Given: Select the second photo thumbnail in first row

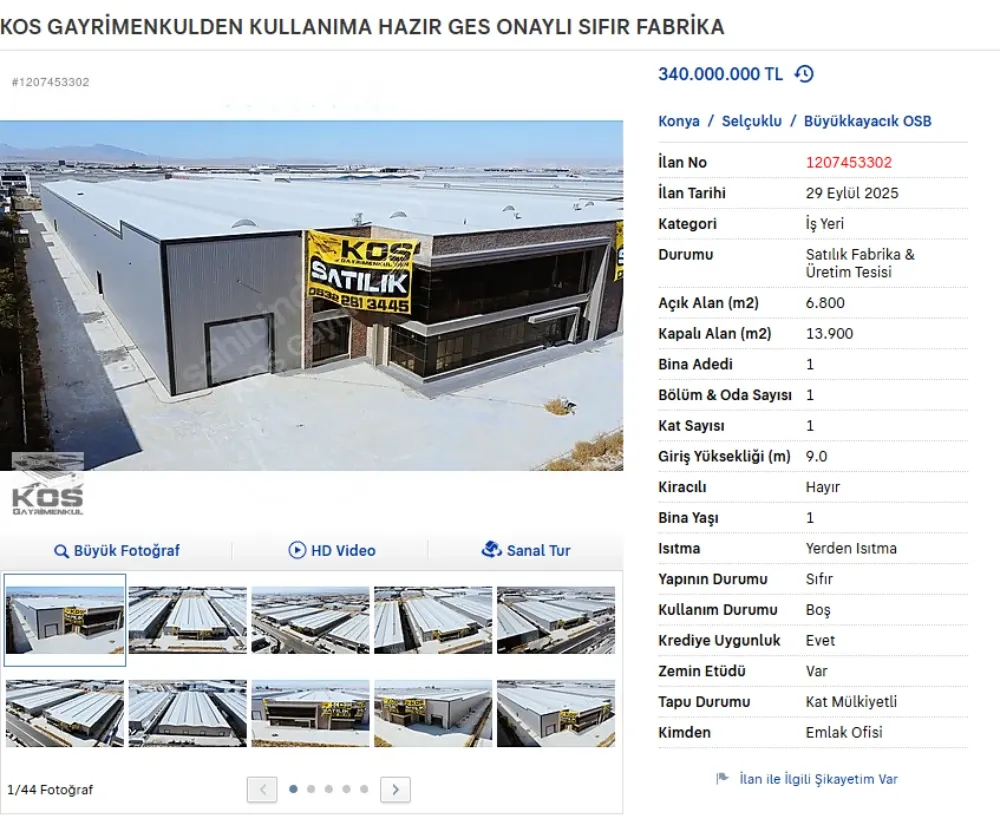Looking at the screenshot, I should [x=188, y=620].
